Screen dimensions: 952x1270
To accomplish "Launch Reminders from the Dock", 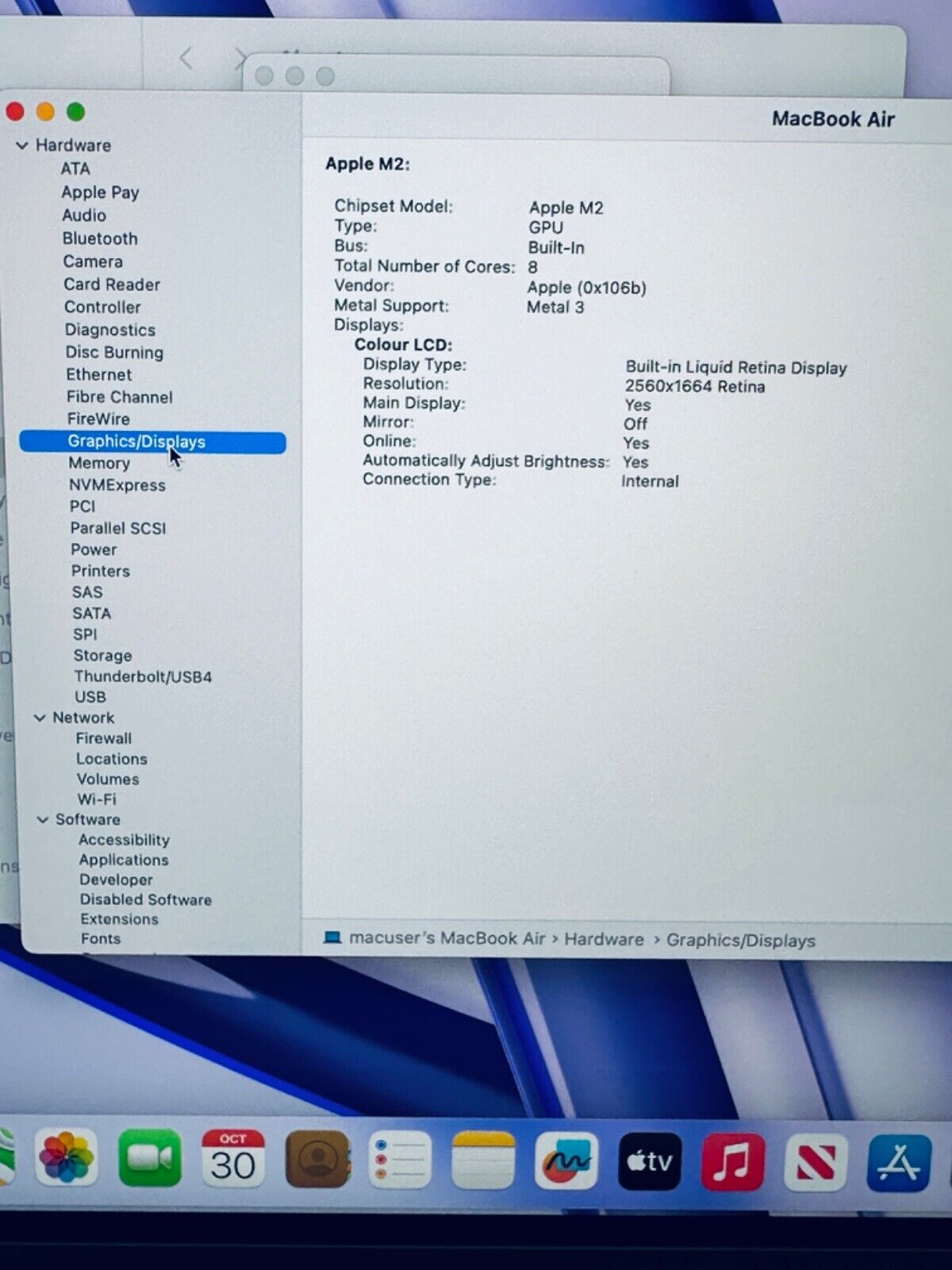I will [x=400, y=1160].
